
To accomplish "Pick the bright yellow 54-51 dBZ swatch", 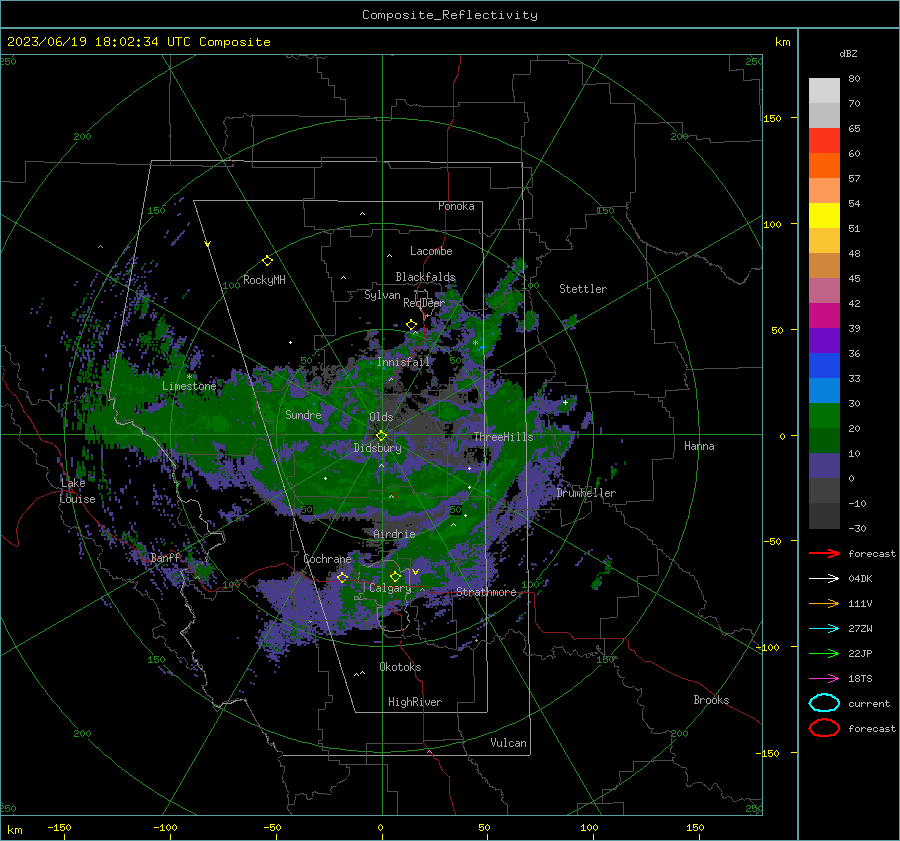I will pos(824,216).
